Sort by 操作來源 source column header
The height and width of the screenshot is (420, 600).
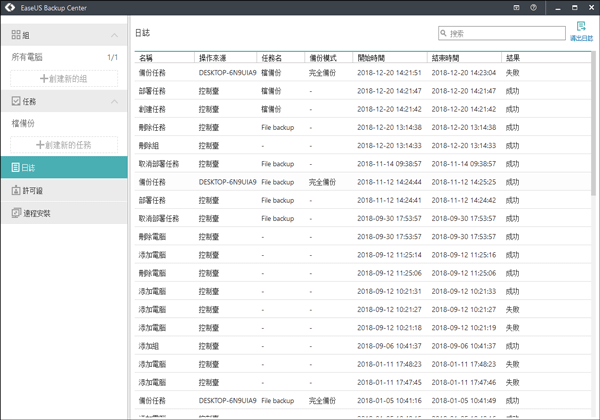click(x=212, y=58)
